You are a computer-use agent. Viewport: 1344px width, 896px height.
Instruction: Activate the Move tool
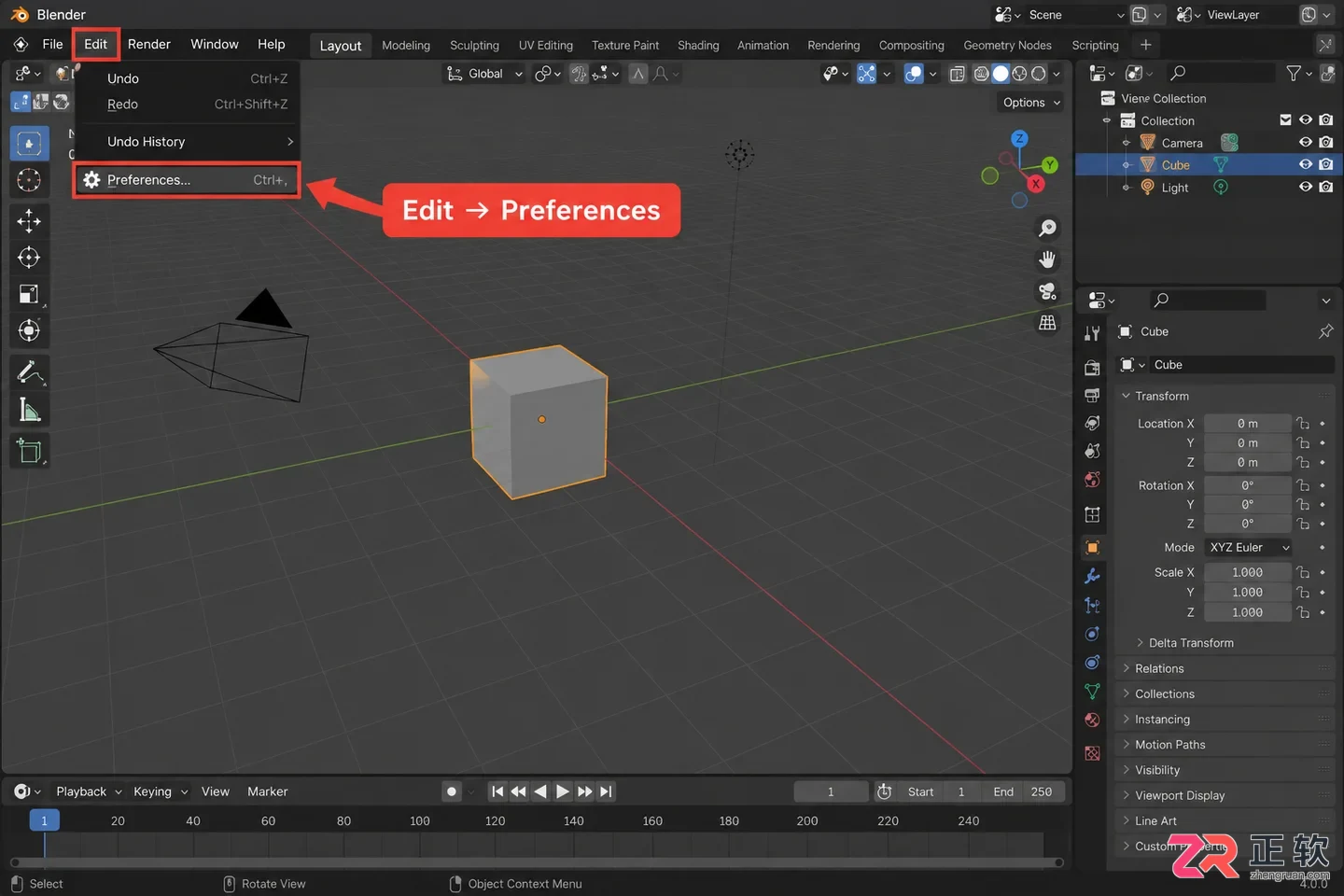29,221
